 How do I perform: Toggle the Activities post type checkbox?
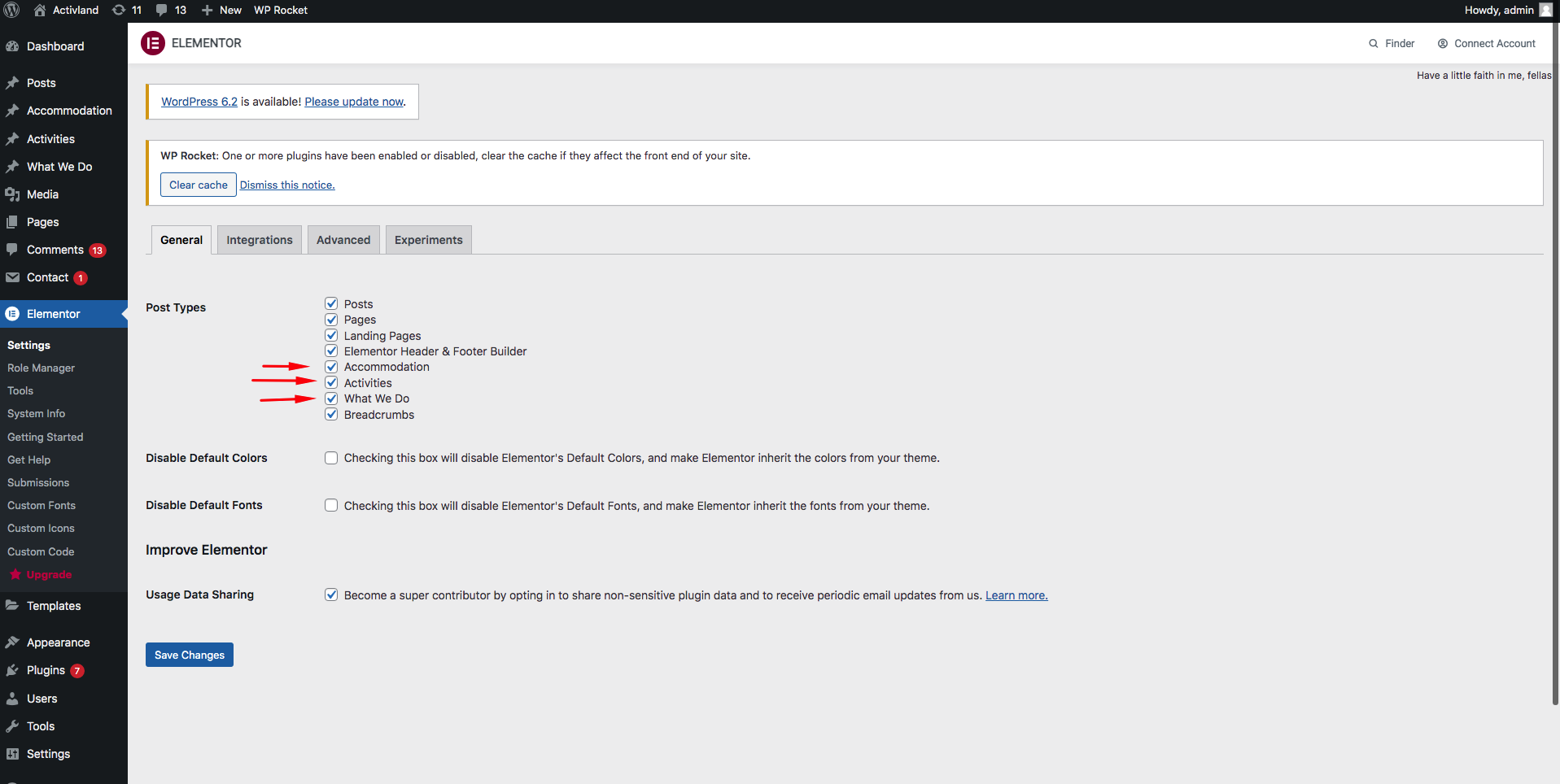pyautogui.click(x=331, y=382)
